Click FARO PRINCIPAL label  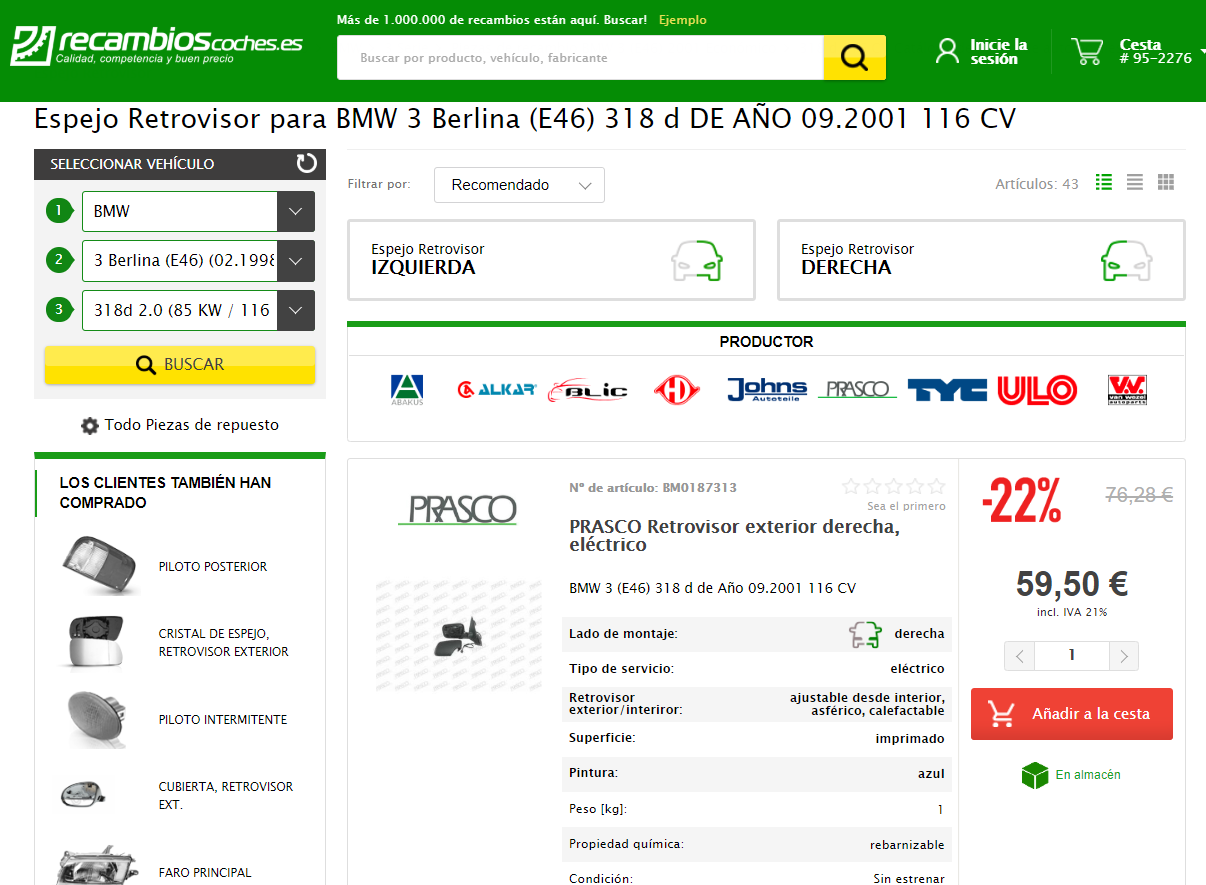[x=205, y=873]
